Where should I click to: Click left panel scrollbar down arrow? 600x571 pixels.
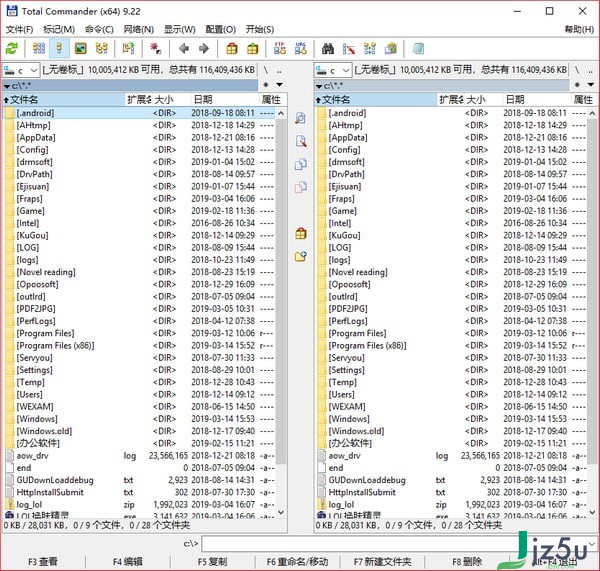click(x=281, y=512)
